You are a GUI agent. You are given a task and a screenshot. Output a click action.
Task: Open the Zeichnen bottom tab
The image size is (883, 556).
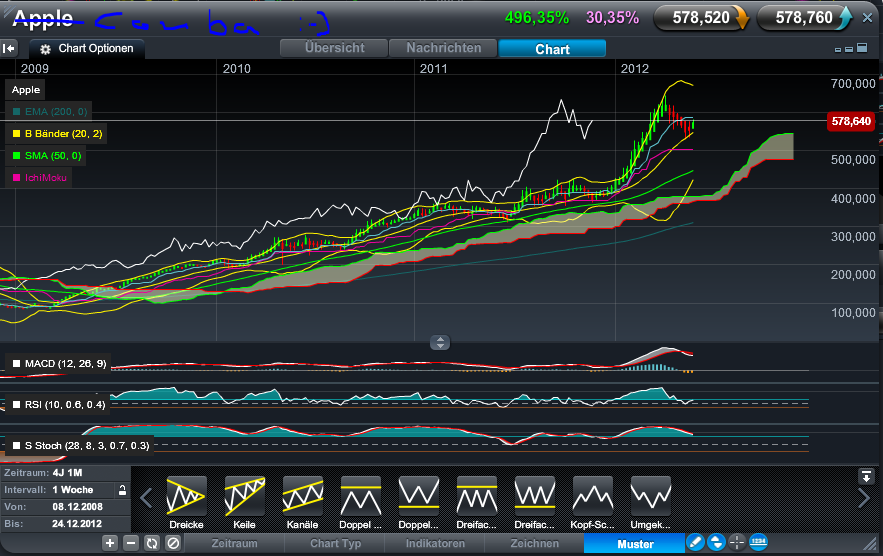pyautogui.click(x=534, y=544)
